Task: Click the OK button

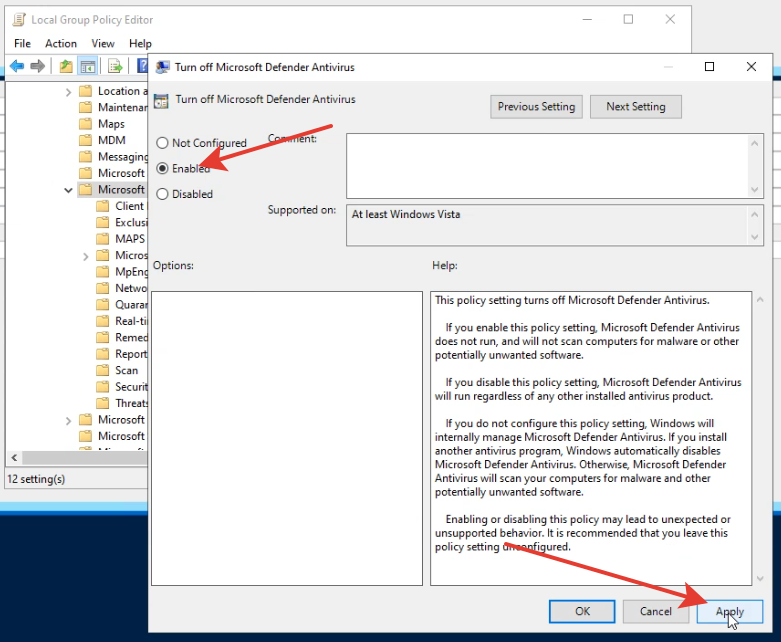Action: 582,611
